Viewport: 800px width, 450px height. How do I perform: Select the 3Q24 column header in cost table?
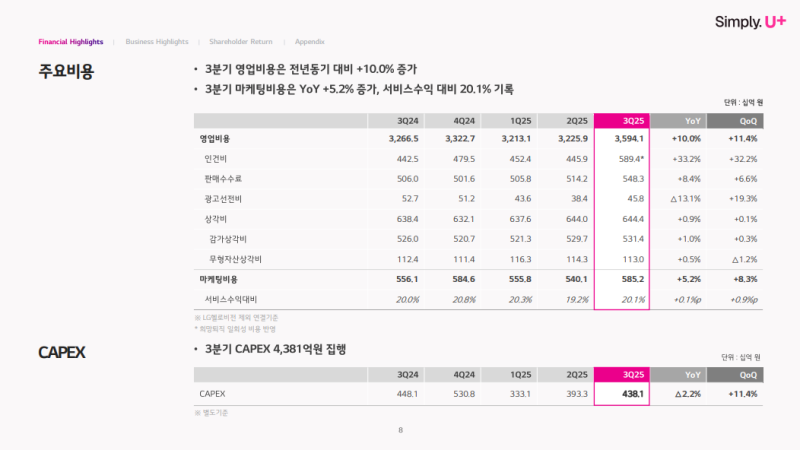(407, 121)
